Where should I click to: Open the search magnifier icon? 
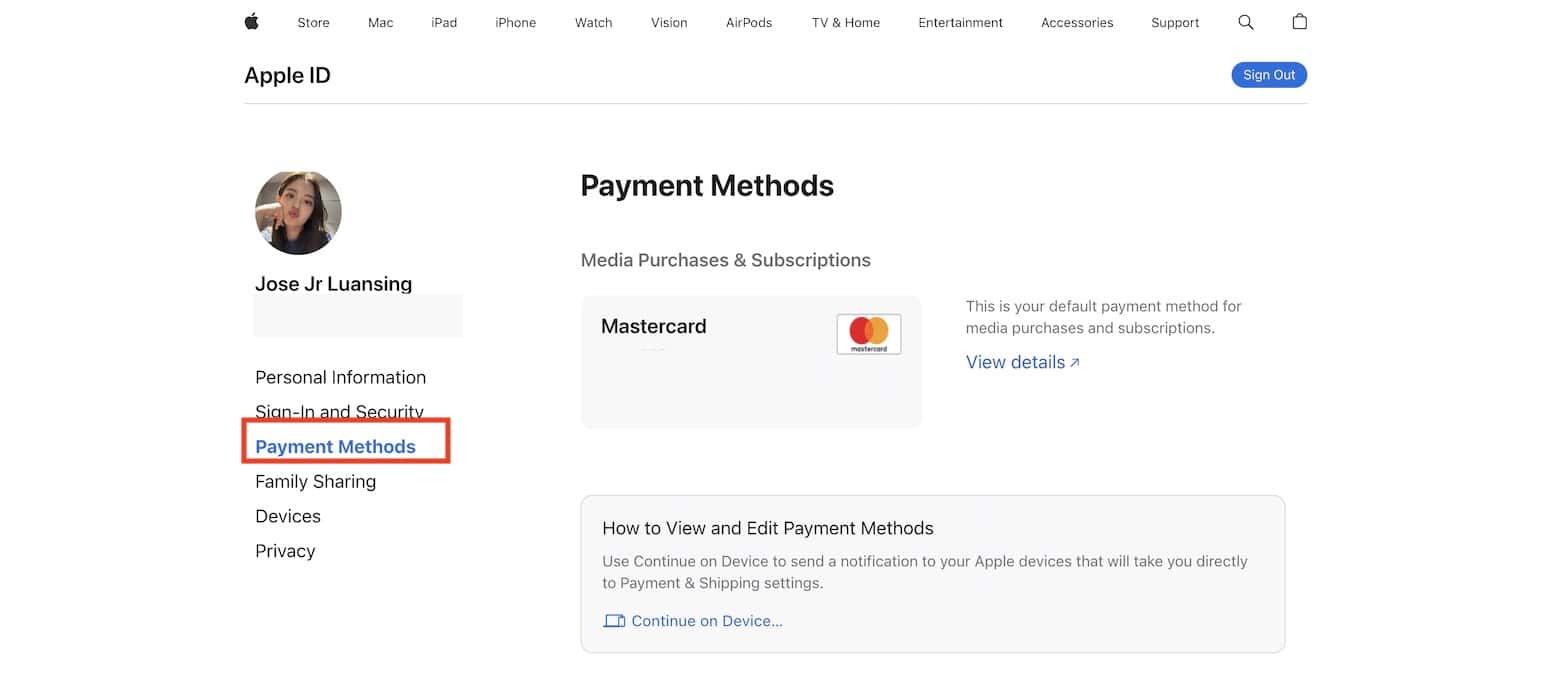pyautogui.click(x=1245, y=22)
